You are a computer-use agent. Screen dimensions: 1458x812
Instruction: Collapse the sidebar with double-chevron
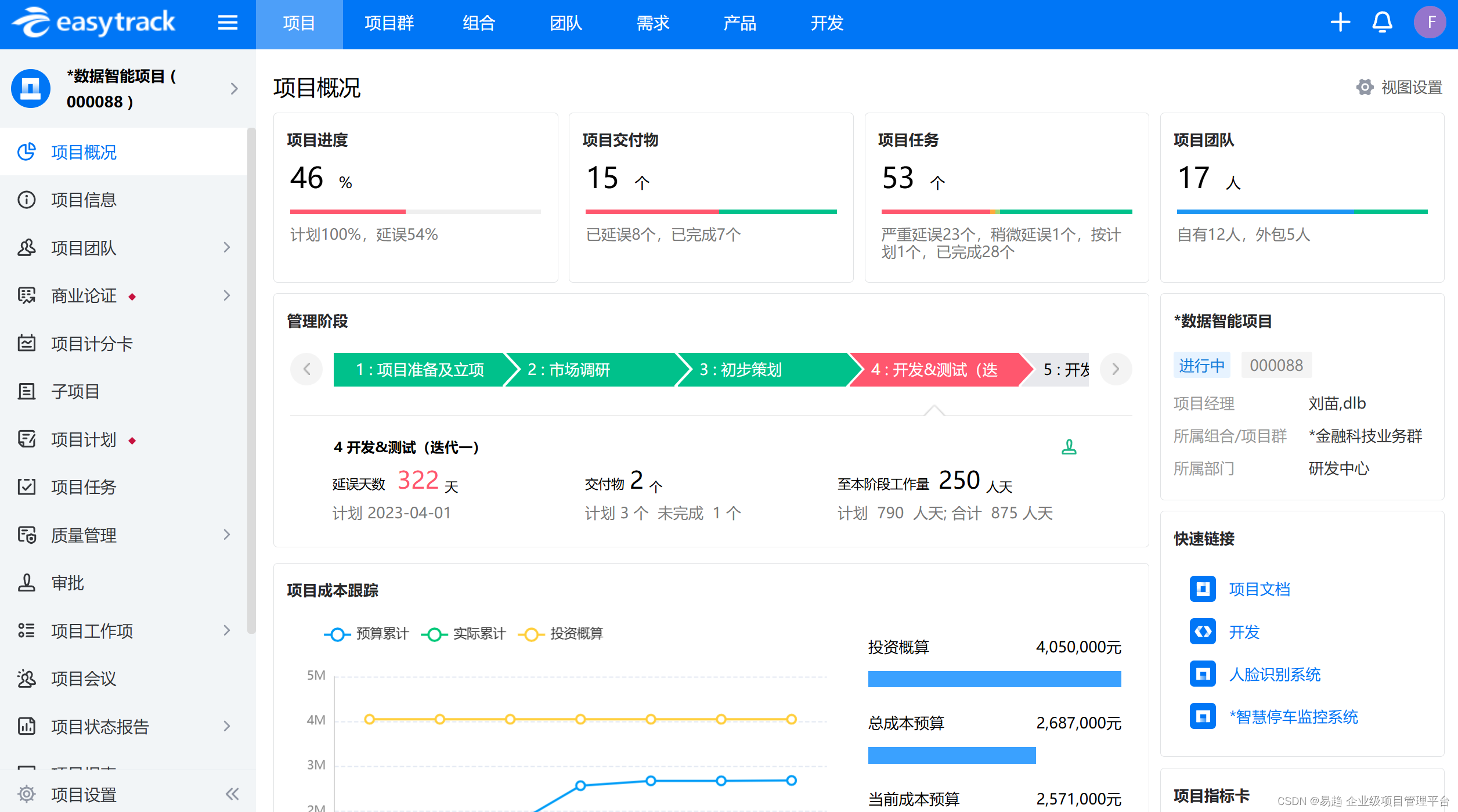coord(232,793)
